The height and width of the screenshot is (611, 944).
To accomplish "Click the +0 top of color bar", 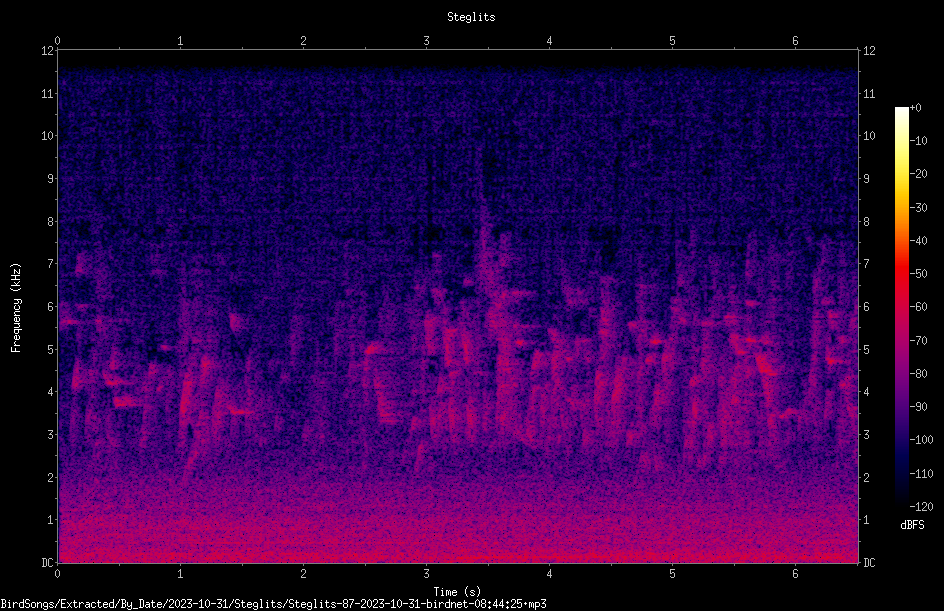I will click(916, 108).
